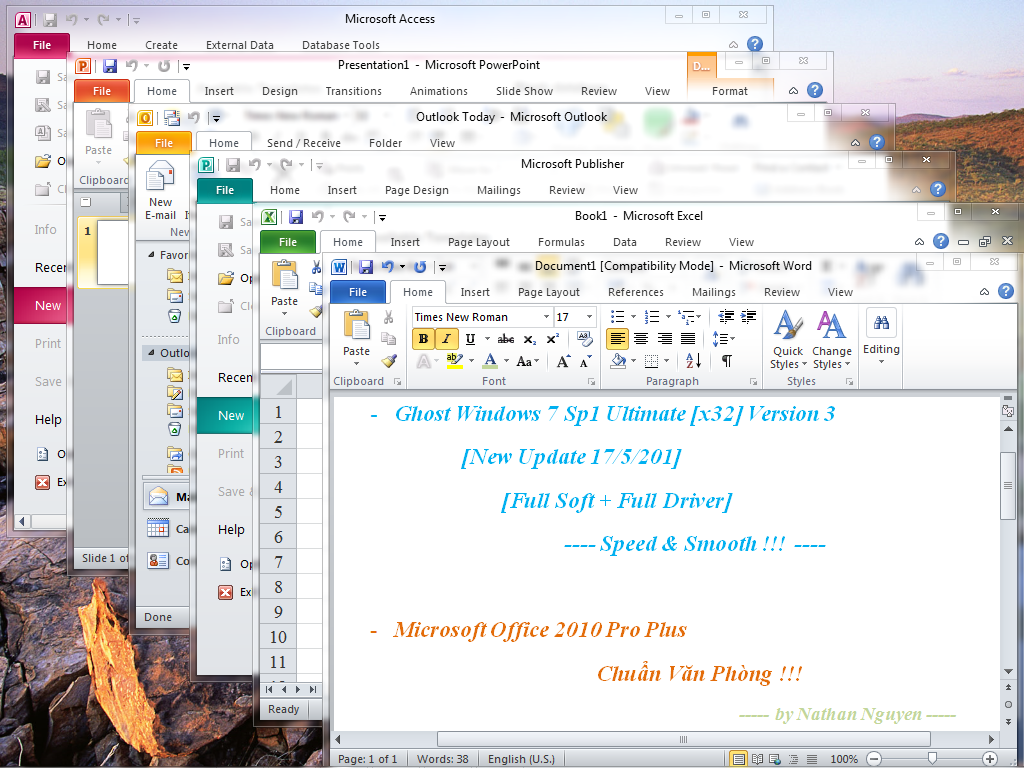Open the Formulas tab in Excel
Screen dimensions: 1024x768
pyautogui.click(x=561, y=242)
